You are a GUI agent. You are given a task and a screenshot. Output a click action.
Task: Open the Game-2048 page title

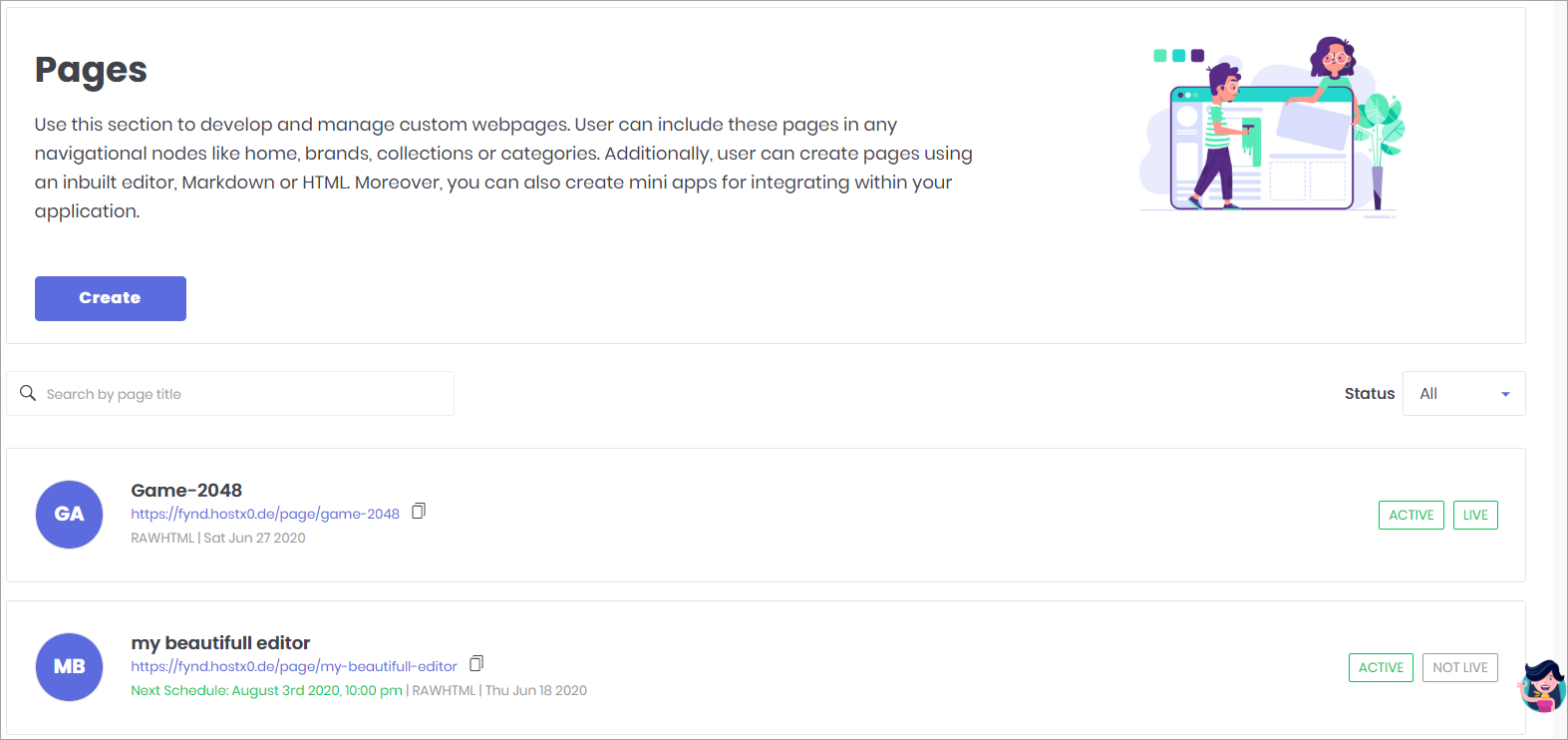[186, 490]
